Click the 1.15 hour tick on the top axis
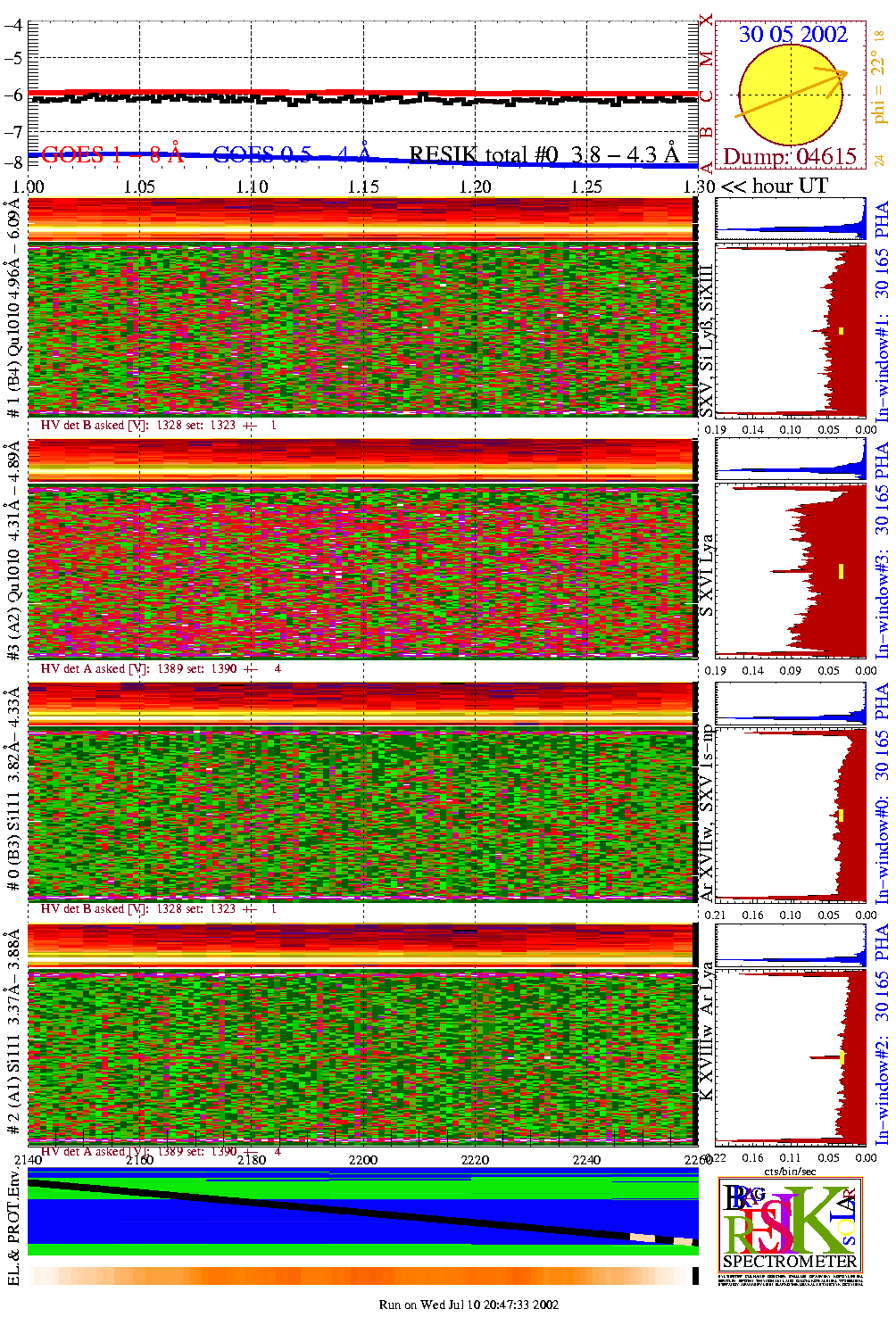The width and height of the screenshot is (896, 1317). click(x=363, y=186)
